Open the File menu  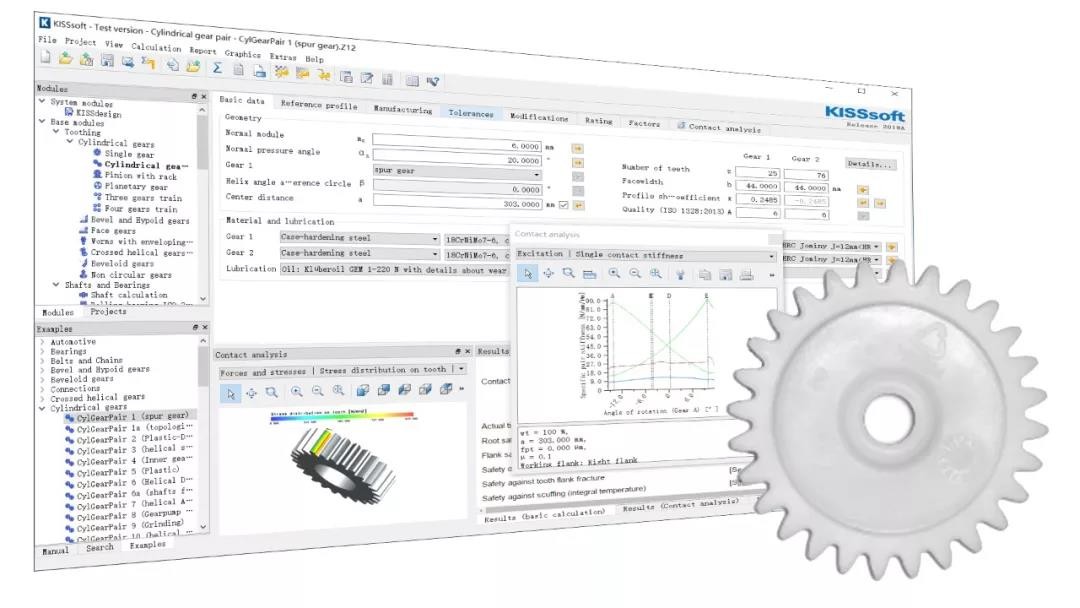tap(47, 39)
